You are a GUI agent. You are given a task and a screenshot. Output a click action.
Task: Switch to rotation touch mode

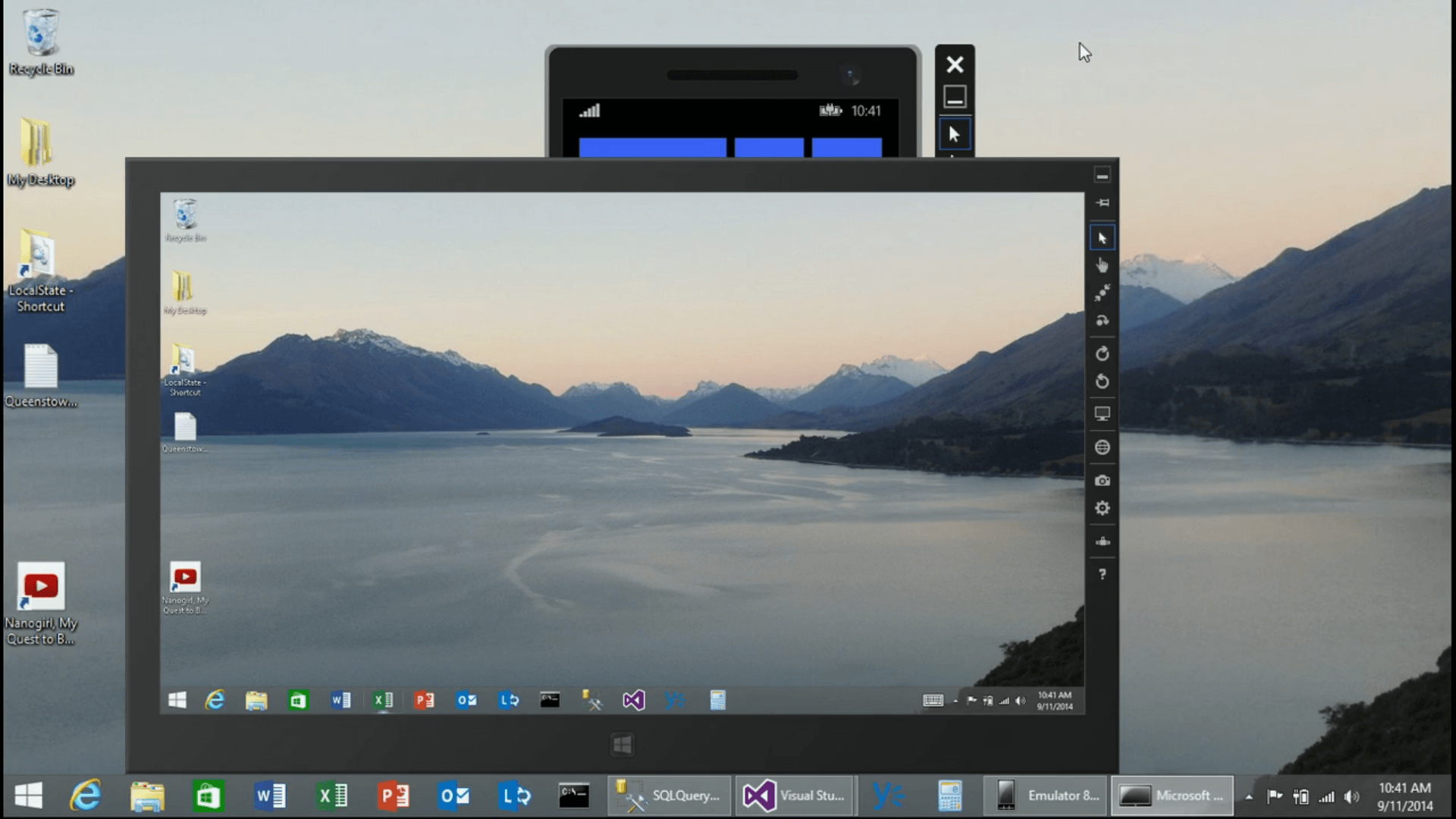point(1102,321)
